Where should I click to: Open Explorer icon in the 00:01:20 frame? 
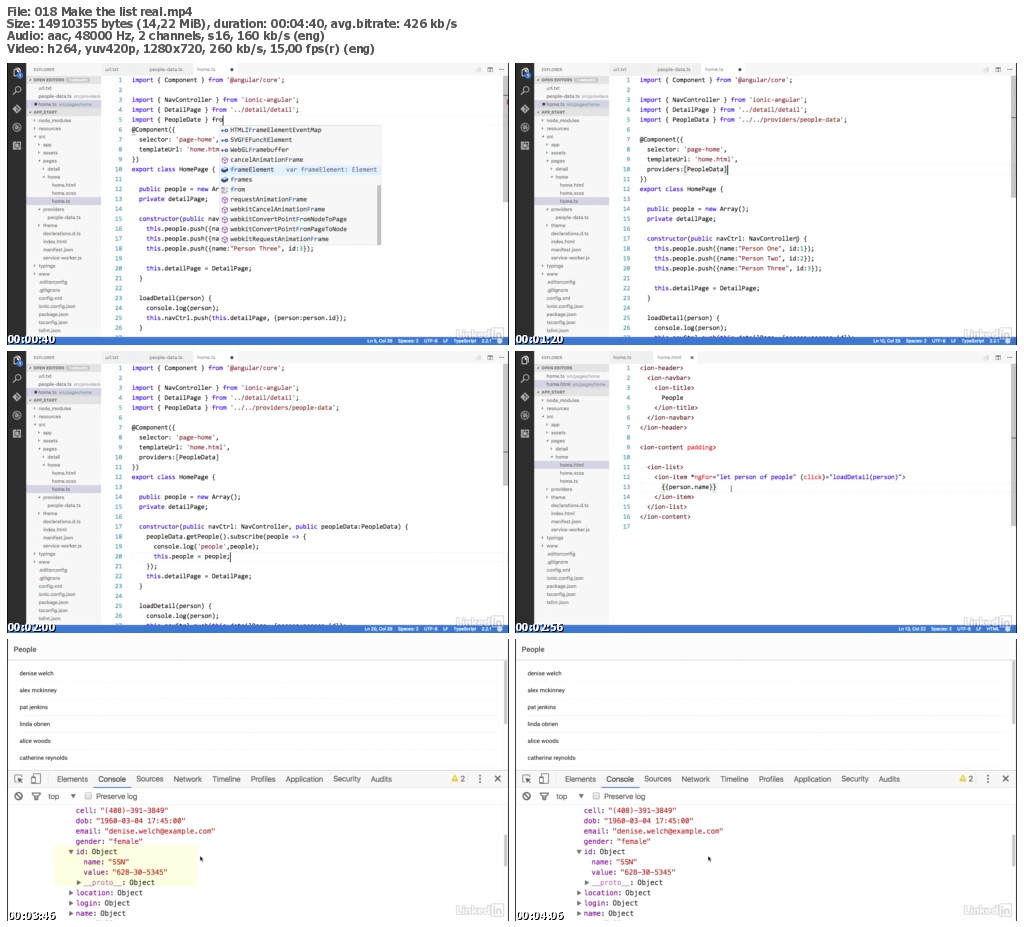tap(525, 72)
